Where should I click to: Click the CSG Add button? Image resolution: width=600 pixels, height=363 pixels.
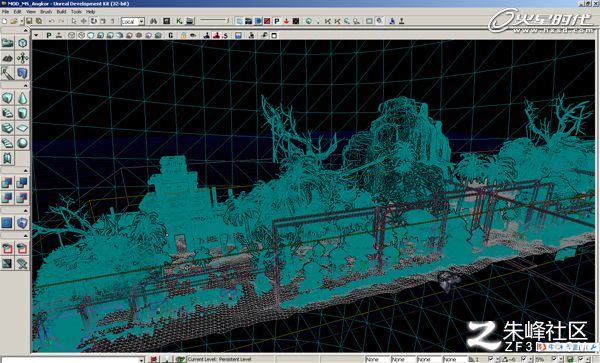pyautogui.click(x=7, y=183)
